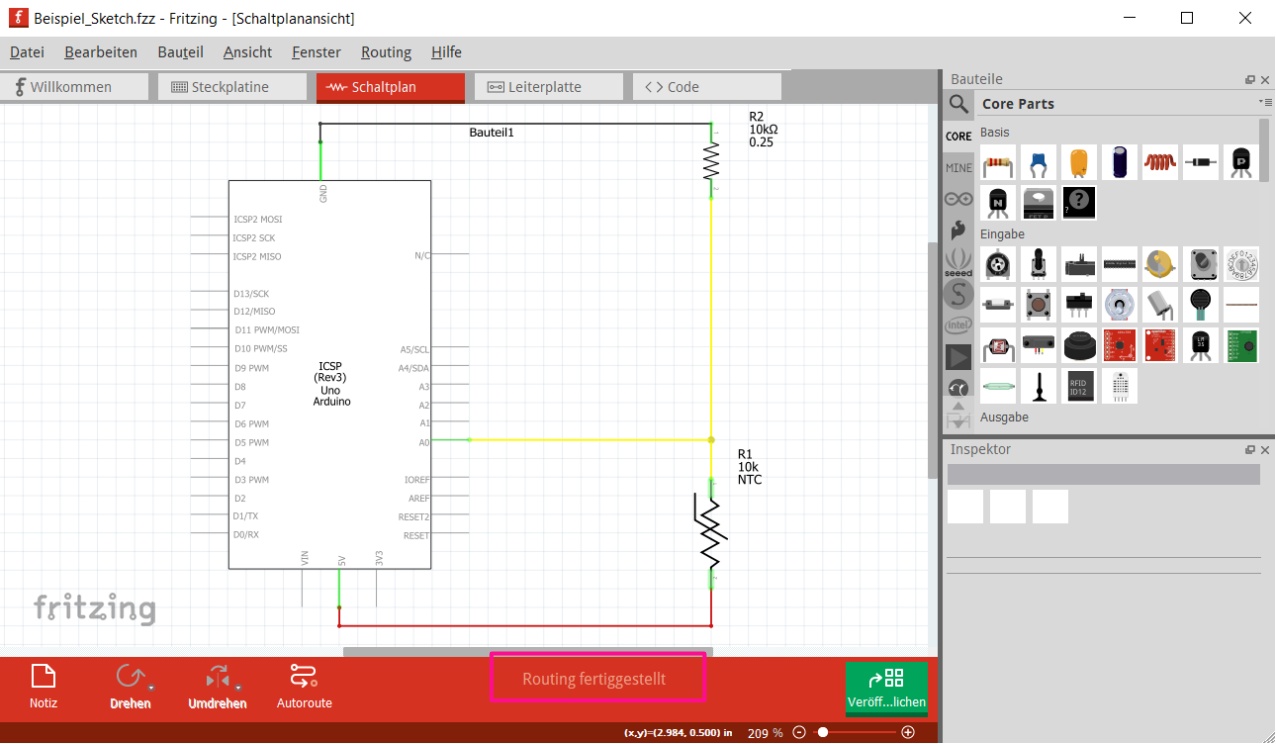Image resolution: width=1276 pixels, height=744 pixels.
Task: Zoom in with plus button
Action: point(908,732)
